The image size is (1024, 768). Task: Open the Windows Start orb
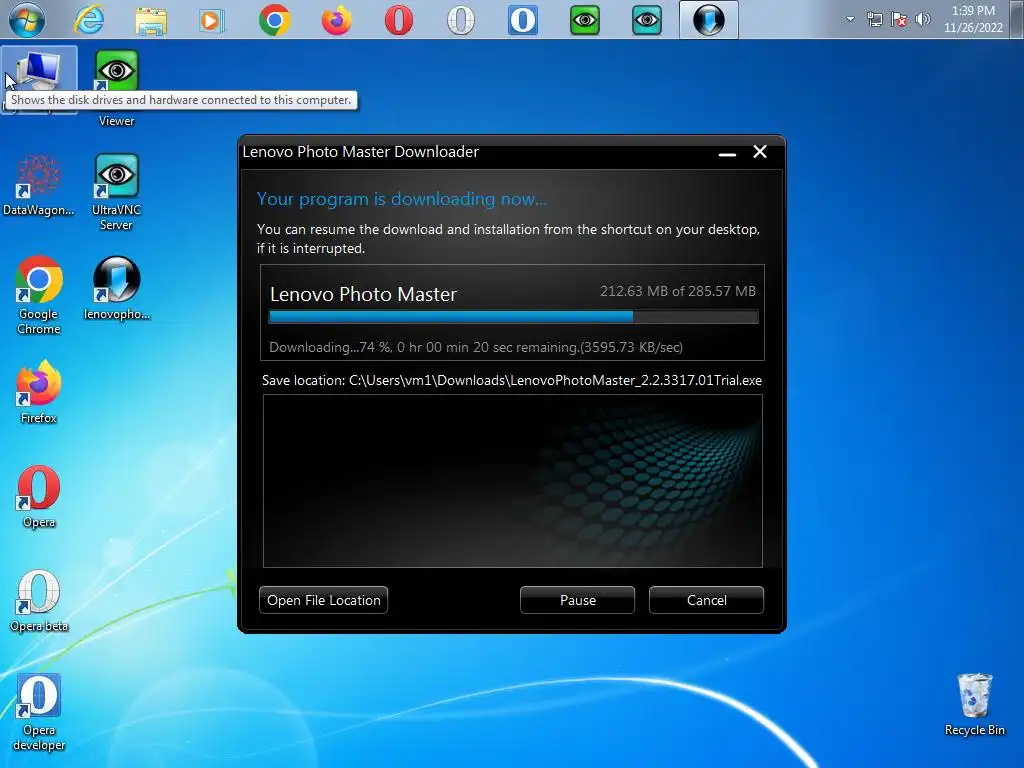coord(27,20)
